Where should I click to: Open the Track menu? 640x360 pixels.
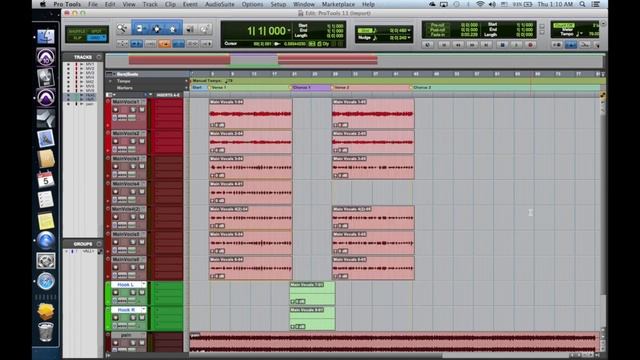tap(150, 4)
